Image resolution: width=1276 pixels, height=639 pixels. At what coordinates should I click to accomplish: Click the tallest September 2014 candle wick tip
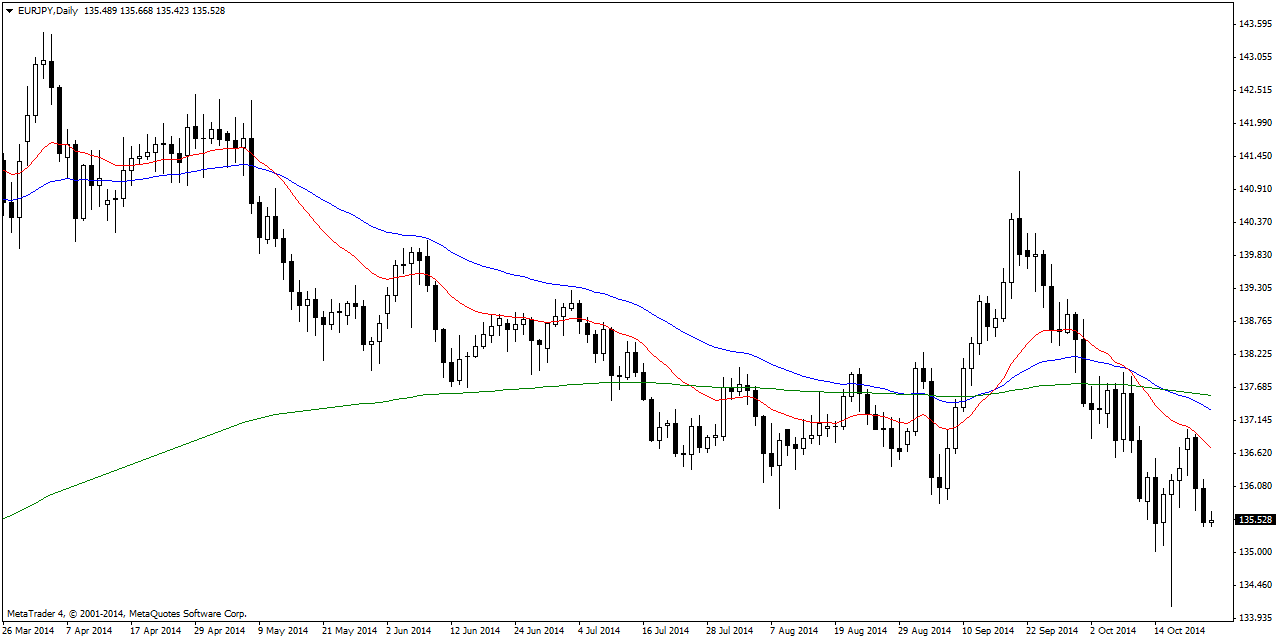[x=1019, y=172]
